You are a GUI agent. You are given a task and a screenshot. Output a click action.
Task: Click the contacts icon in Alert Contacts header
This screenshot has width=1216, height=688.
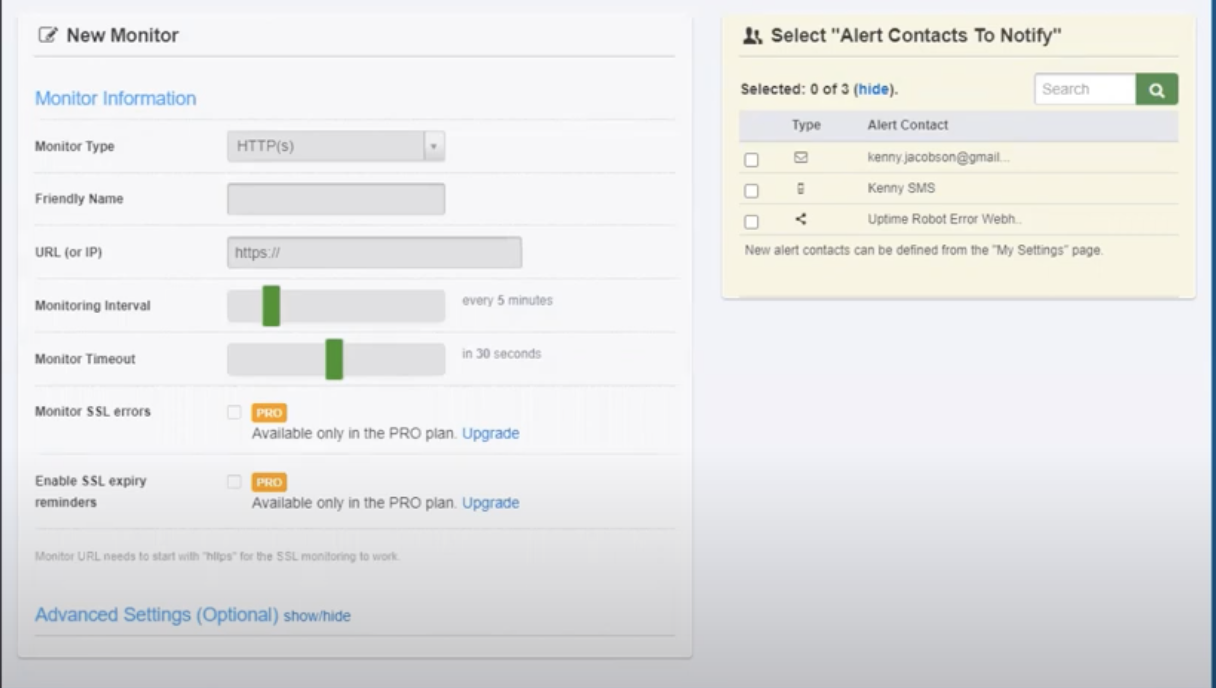(752, 36)
